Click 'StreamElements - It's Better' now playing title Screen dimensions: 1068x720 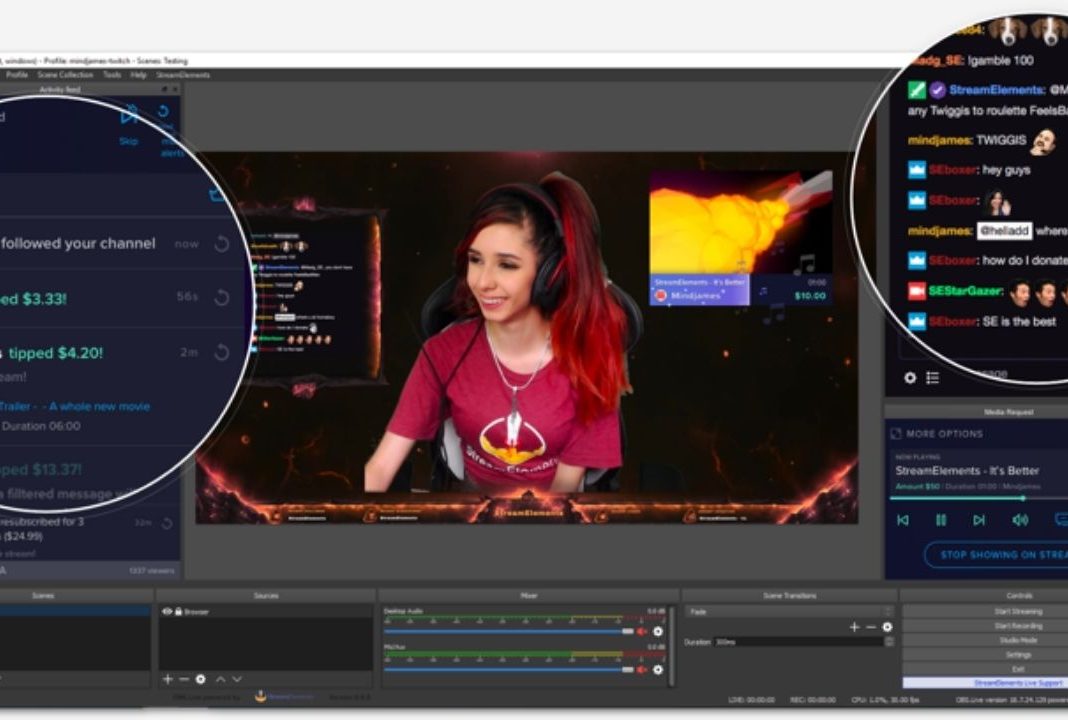pyautogui.click(x=967, y=471)
